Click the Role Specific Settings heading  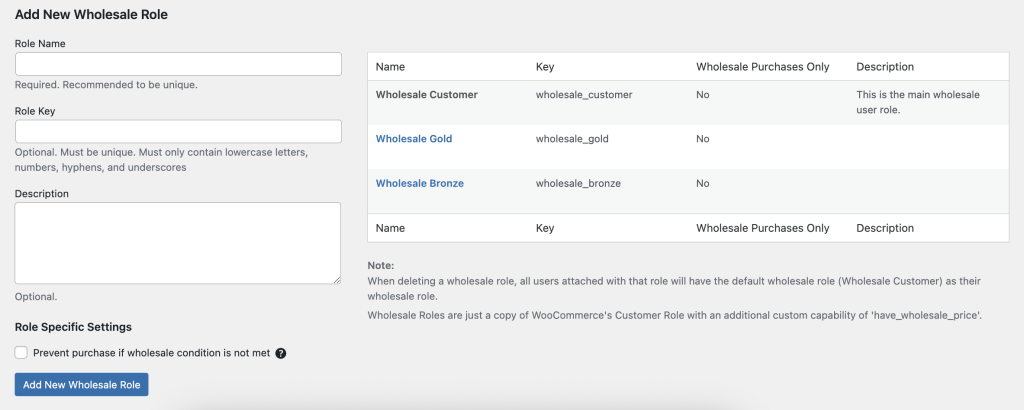[x=73, y=326]
